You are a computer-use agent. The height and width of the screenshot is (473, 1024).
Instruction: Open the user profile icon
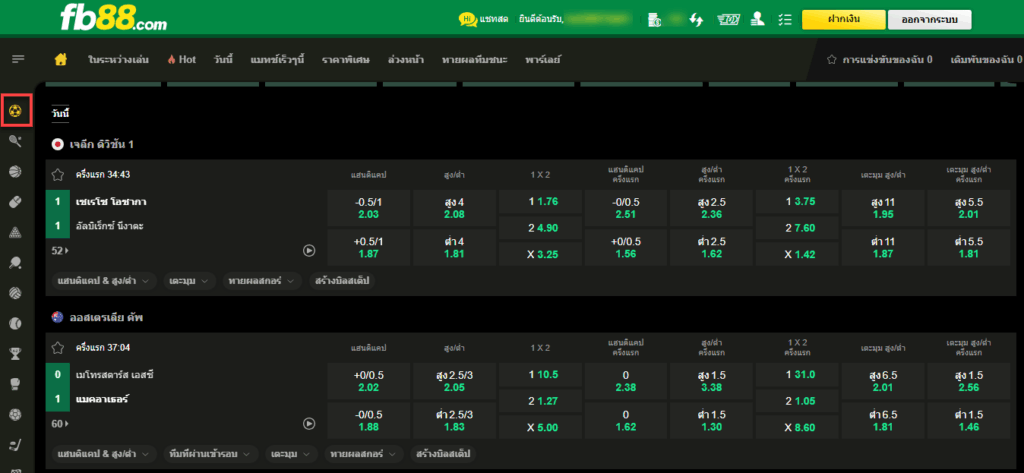point(758,19)
